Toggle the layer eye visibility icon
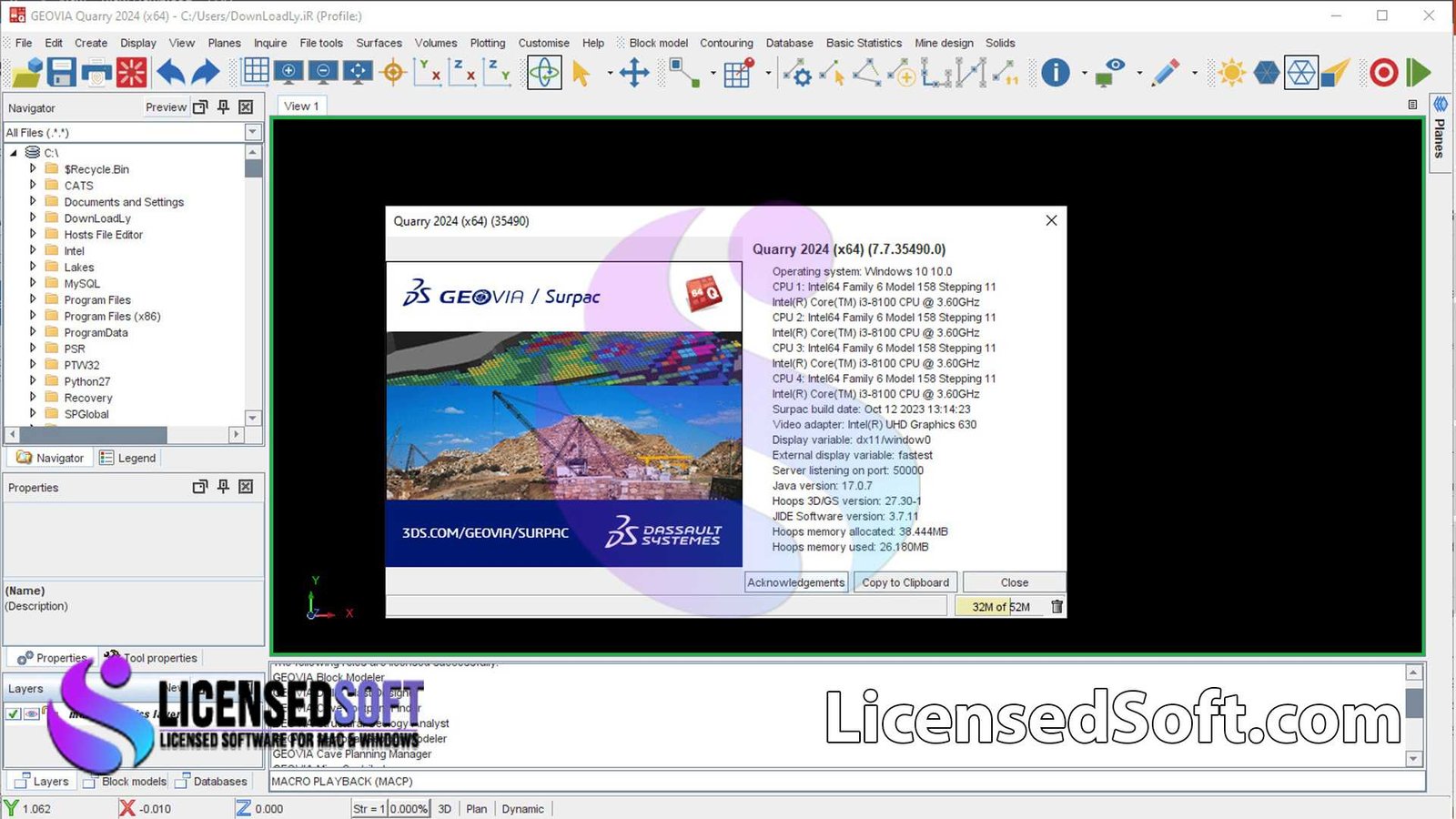The image size is (1456, 819). [x=31, y=713]
